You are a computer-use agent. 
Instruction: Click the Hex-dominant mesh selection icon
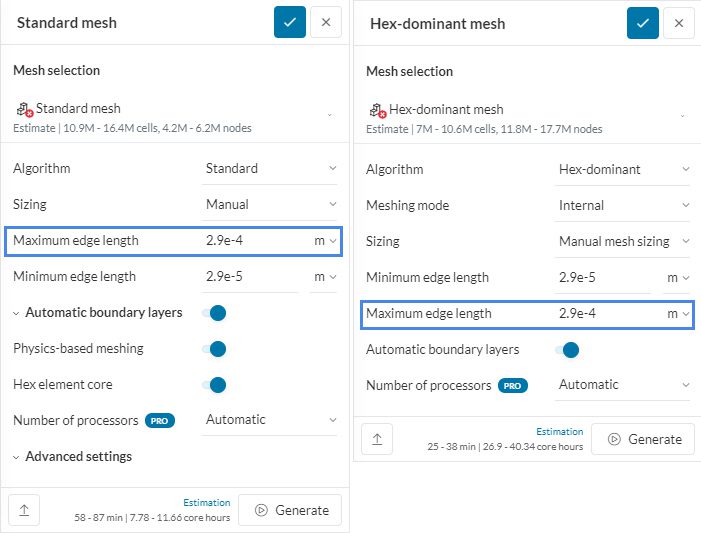pos(376,110)
